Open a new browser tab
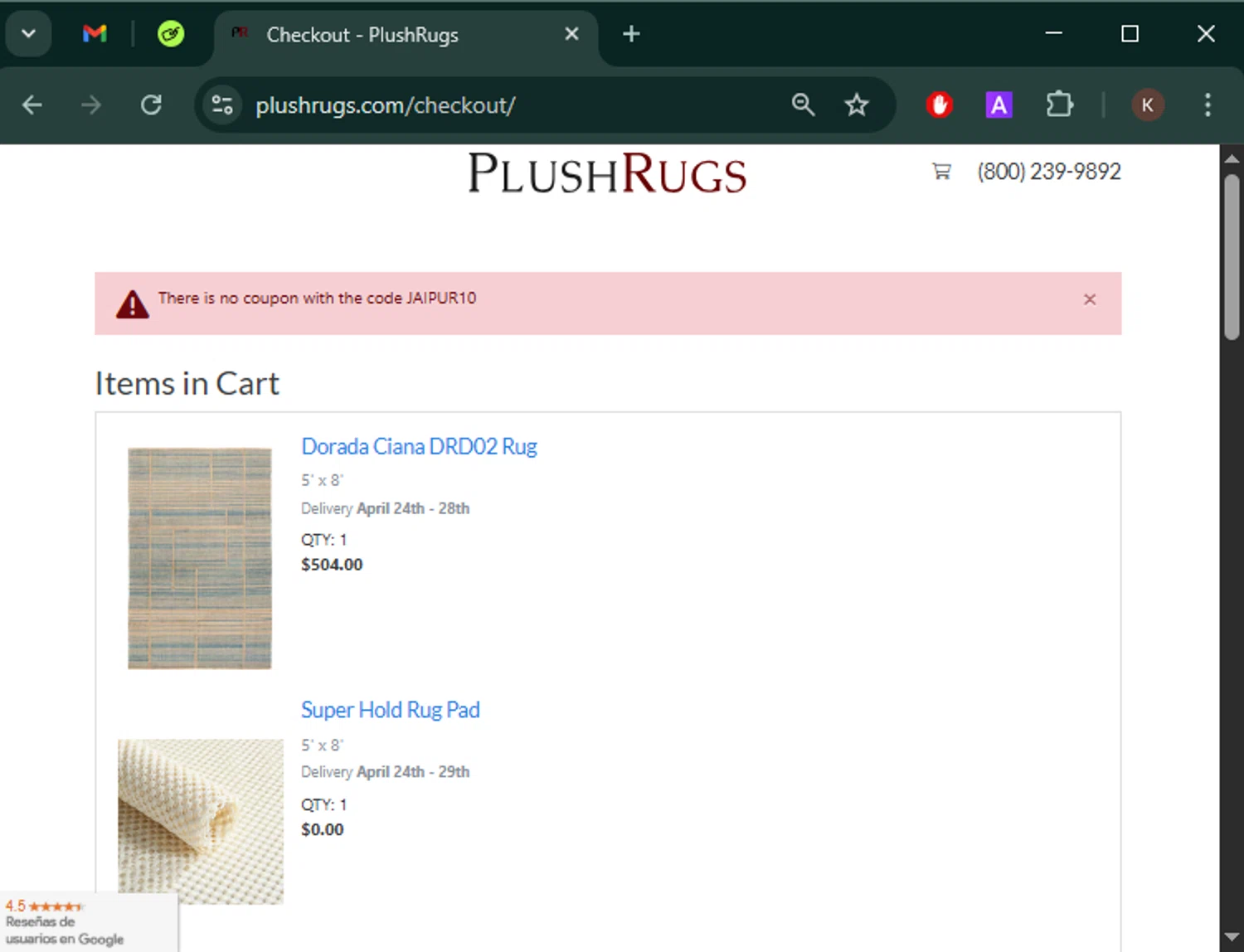 click(x=631, y=34)
